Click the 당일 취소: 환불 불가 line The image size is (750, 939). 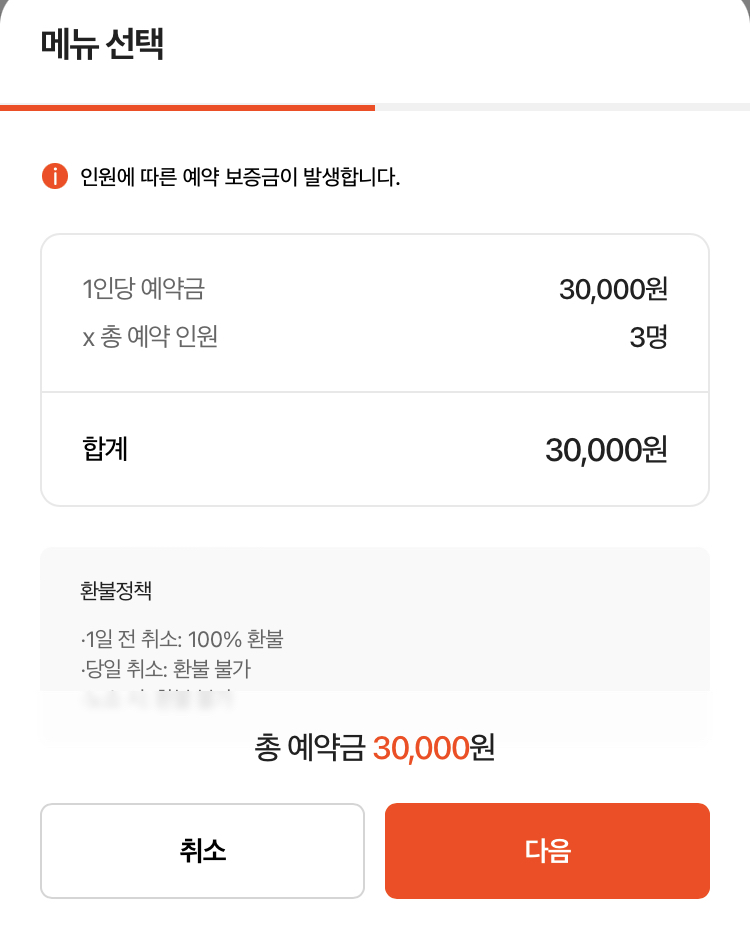click(166, 668)
